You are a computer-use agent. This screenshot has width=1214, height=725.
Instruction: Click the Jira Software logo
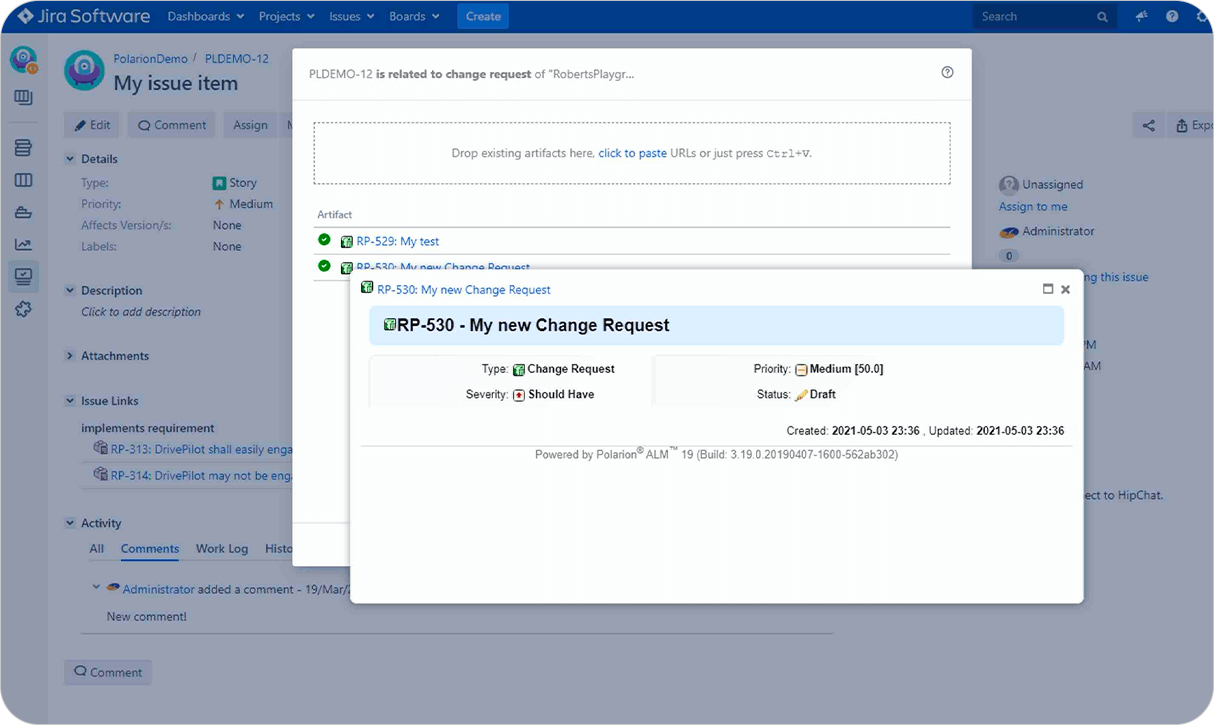point(83,16)
